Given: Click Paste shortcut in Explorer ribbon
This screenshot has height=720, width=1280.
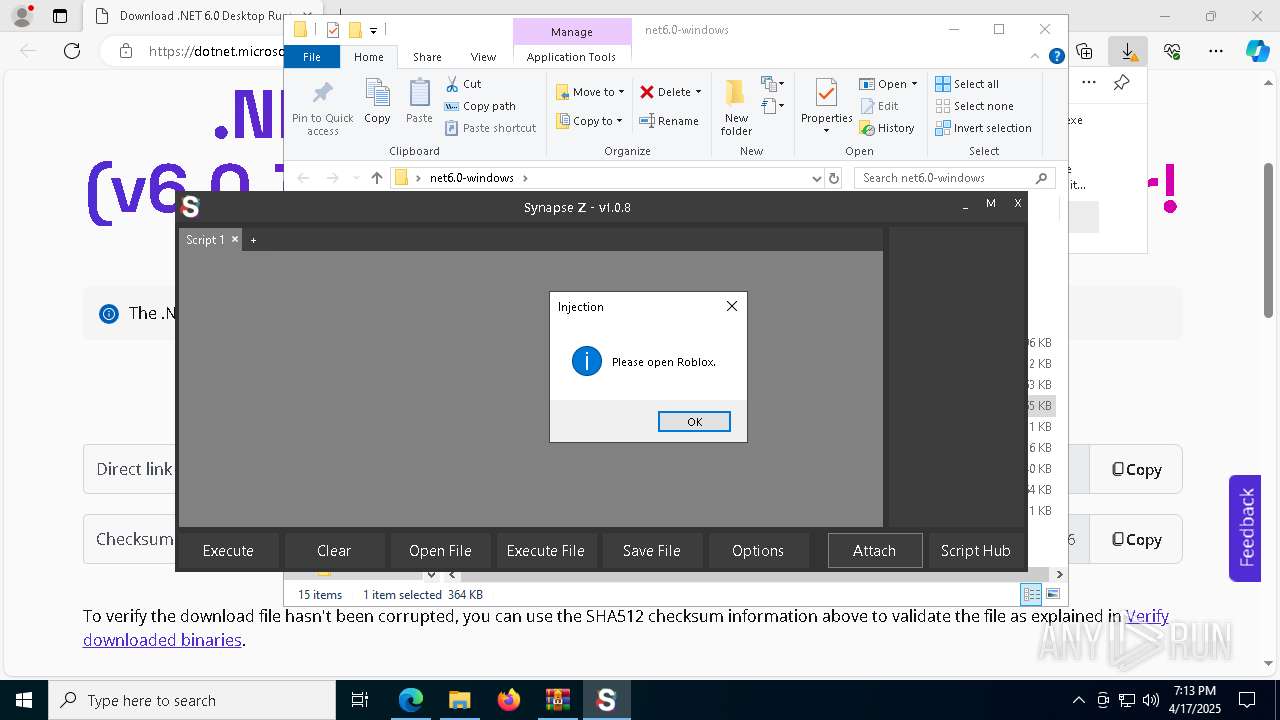Looking at the screenshot, I should [x=491, y=128].
